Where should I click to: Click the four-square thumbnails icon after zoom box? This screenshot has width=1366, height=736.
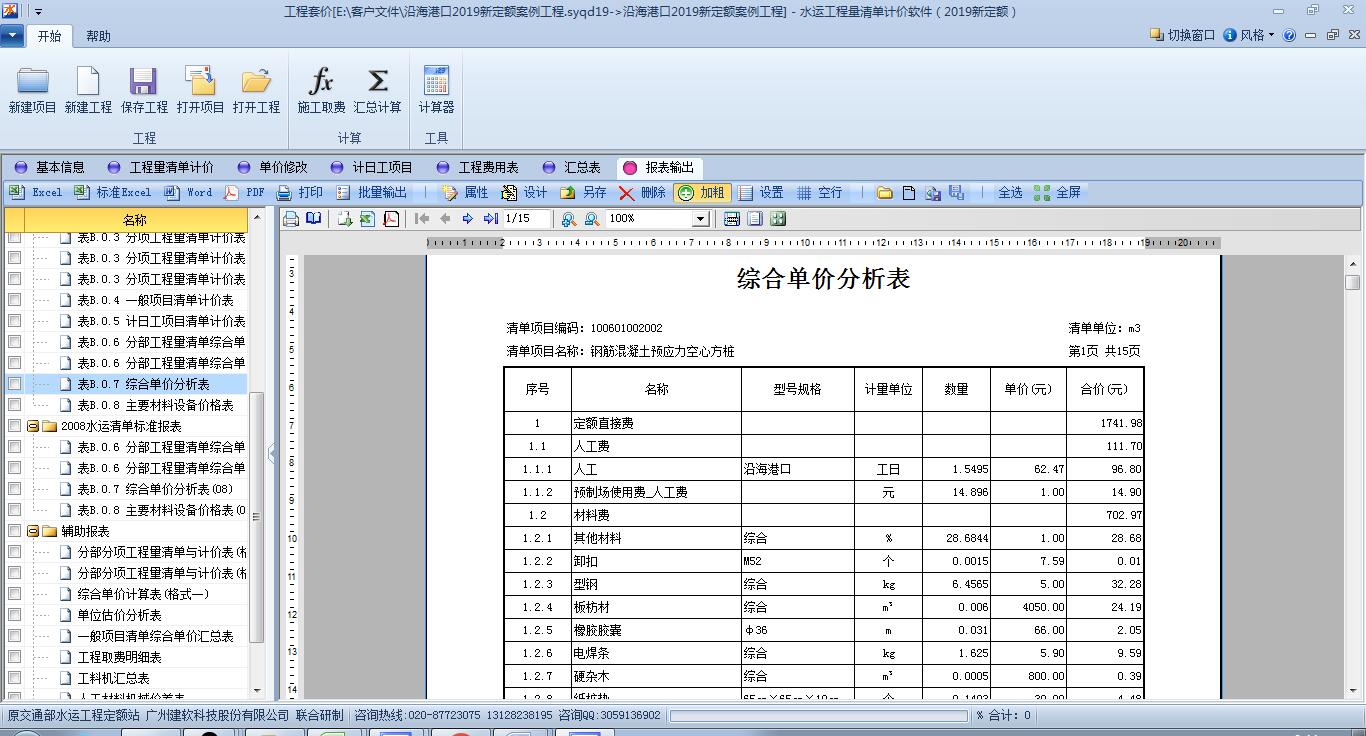778,218
